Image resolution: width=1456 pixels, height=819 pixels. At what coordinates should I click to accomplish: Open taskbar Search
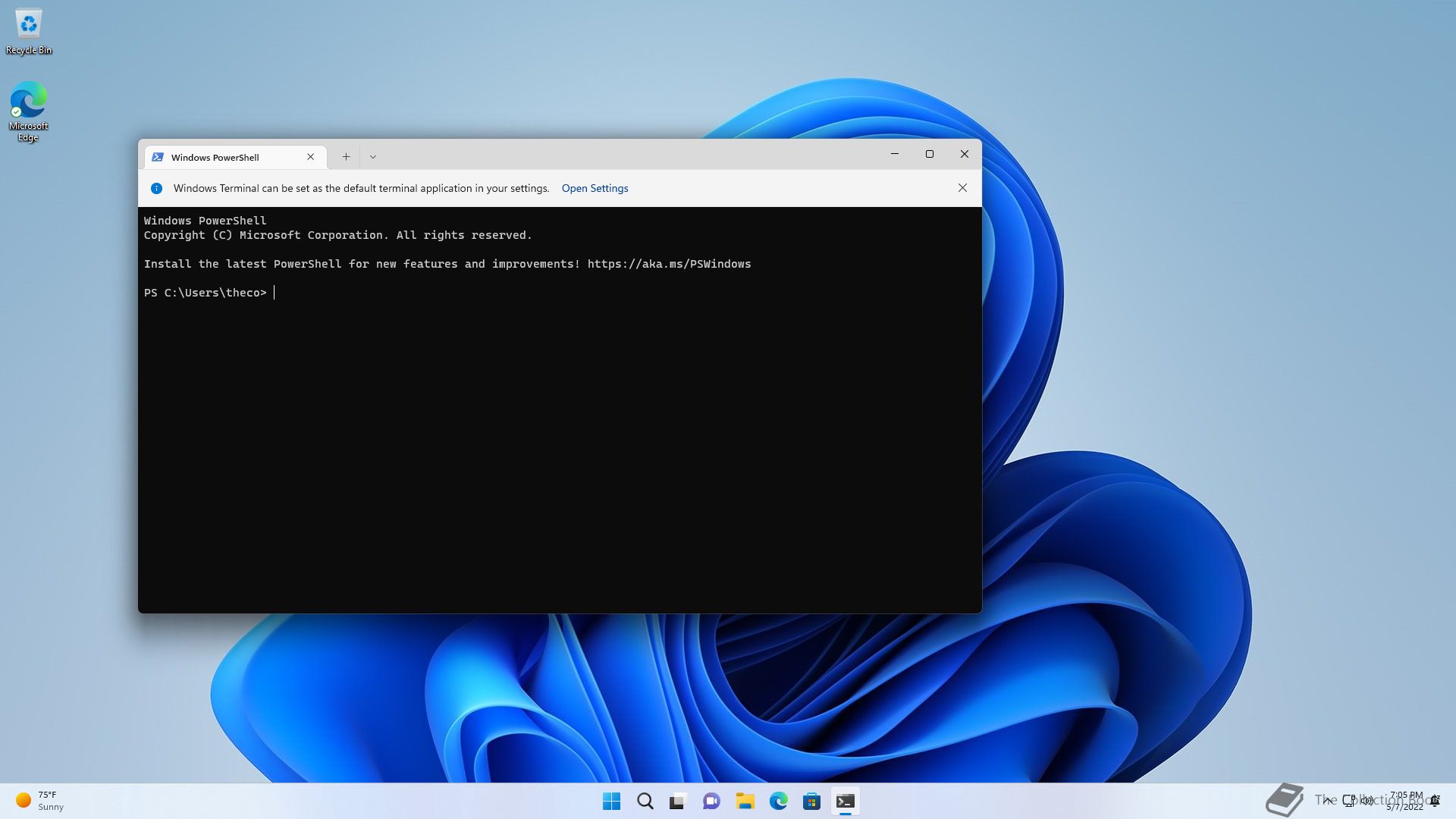645,802
